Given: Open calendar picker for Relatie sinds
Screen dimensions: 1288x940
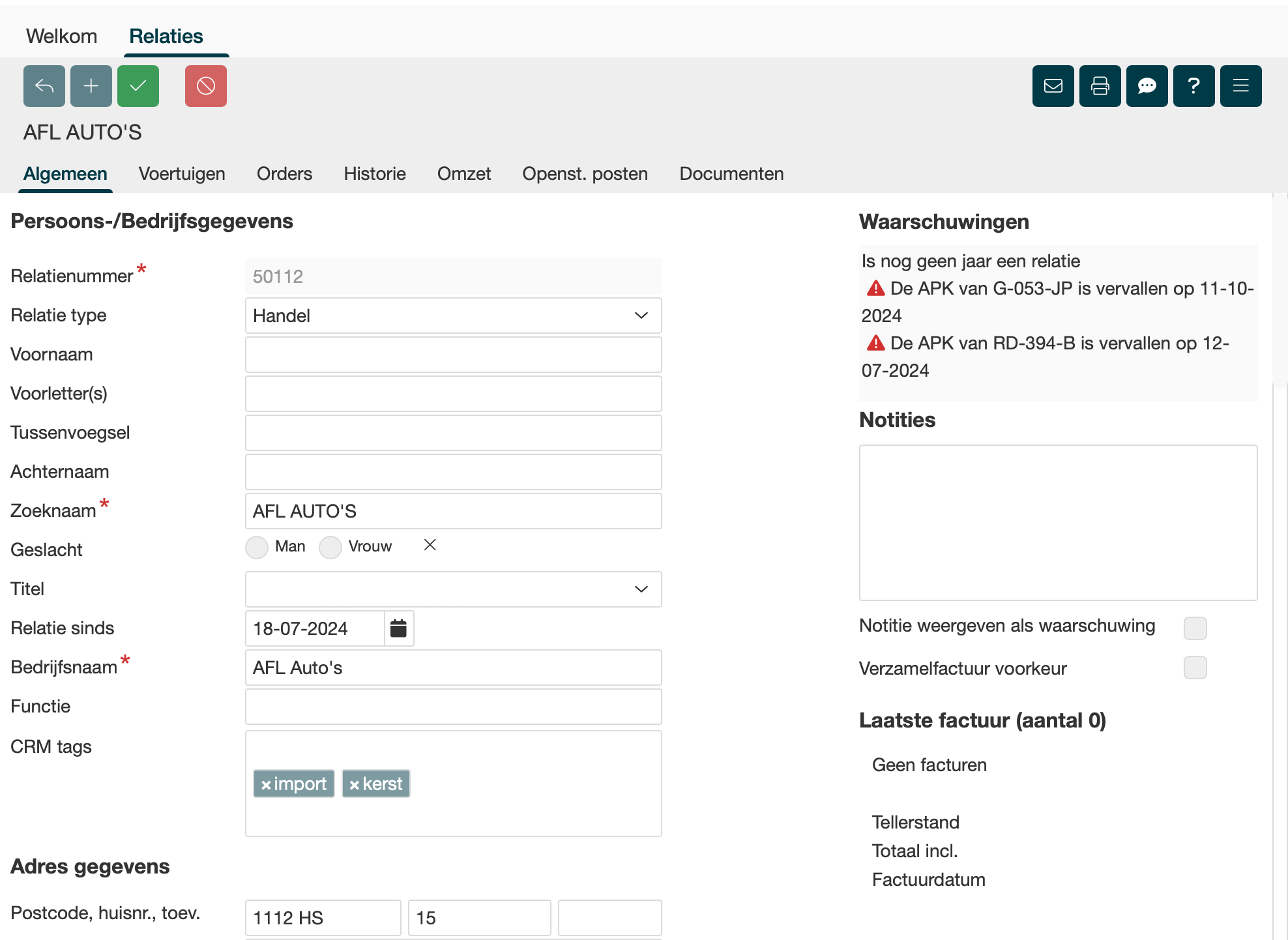Looking at the screenshot, I should click(398, 628).
